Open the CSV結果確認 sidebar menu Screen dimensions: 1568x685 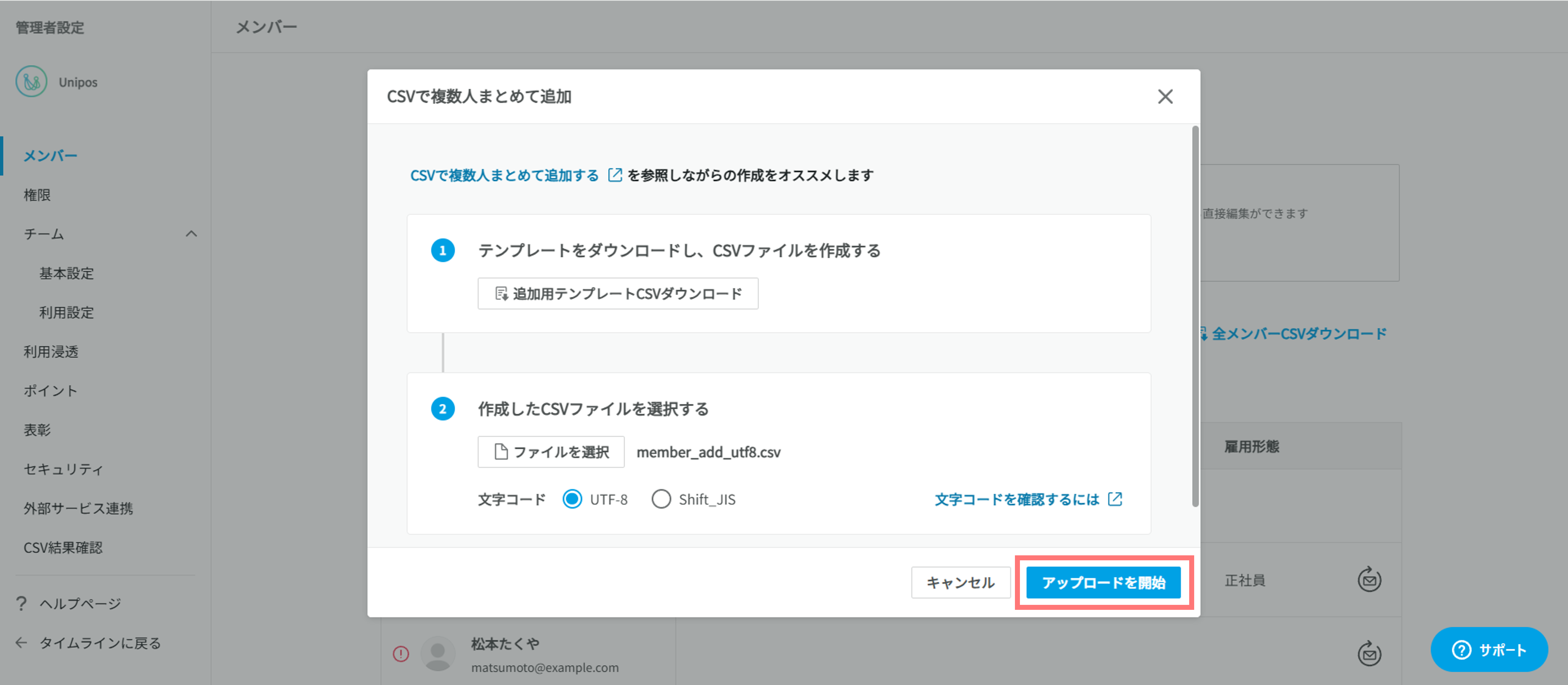pos(63,548)
